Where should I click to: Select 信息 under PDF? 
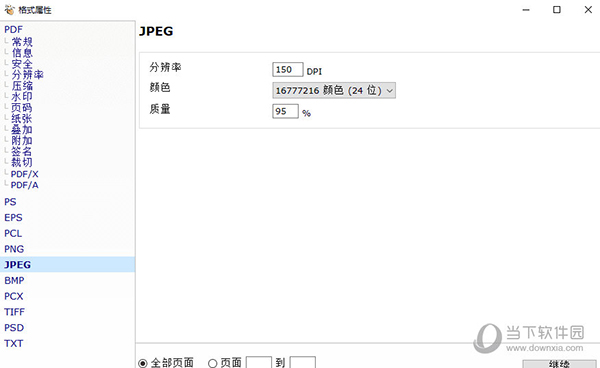tap(22, 53)
